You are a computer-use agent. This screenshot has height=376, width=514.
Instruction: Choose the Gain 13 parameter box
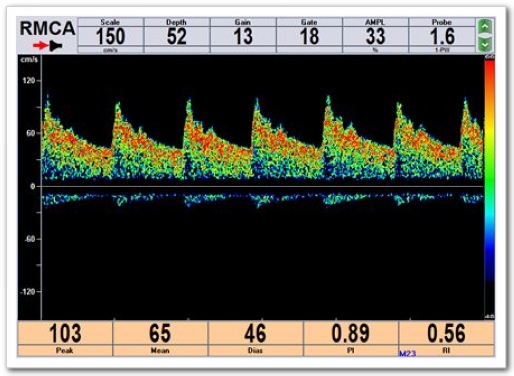click(x=243, y=35)
